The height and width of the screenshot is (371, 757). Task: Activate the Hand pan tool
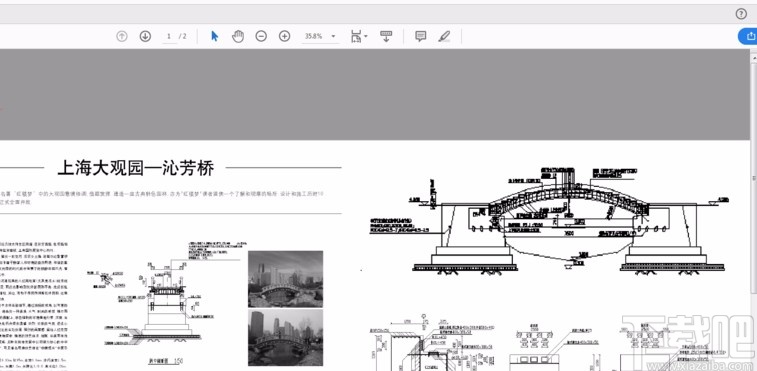point(238,36)
